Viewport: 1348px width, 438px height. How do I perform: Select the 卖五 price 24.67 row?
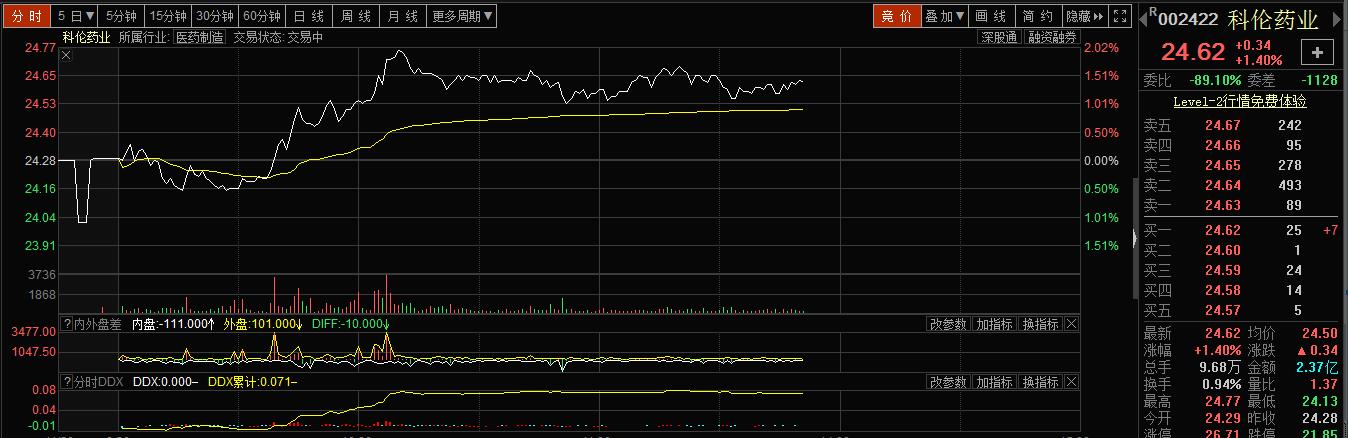pyautogui.click(x=1240, y=125)
